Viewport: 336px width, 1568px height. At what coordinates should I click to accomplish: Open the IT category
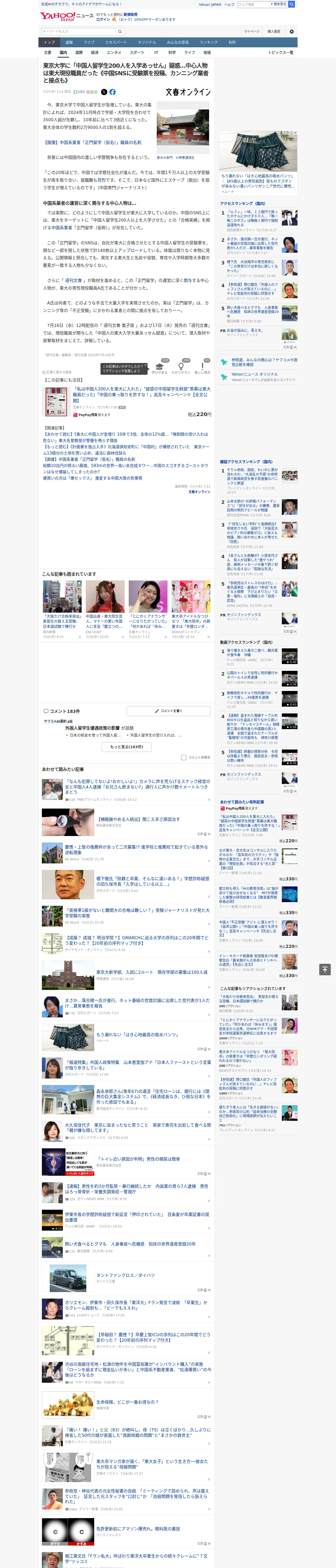(x=156, y=52)
